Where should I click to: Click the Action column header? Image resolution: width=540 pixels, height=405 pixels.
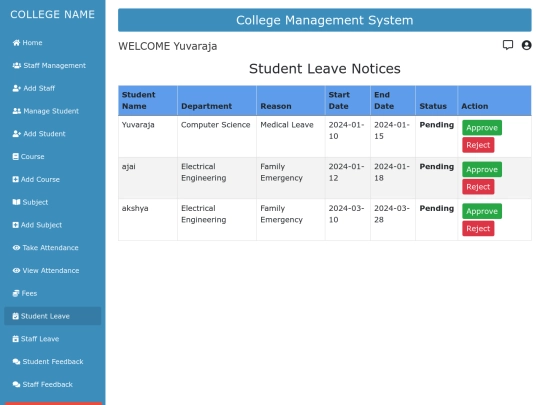pos(494,101)
